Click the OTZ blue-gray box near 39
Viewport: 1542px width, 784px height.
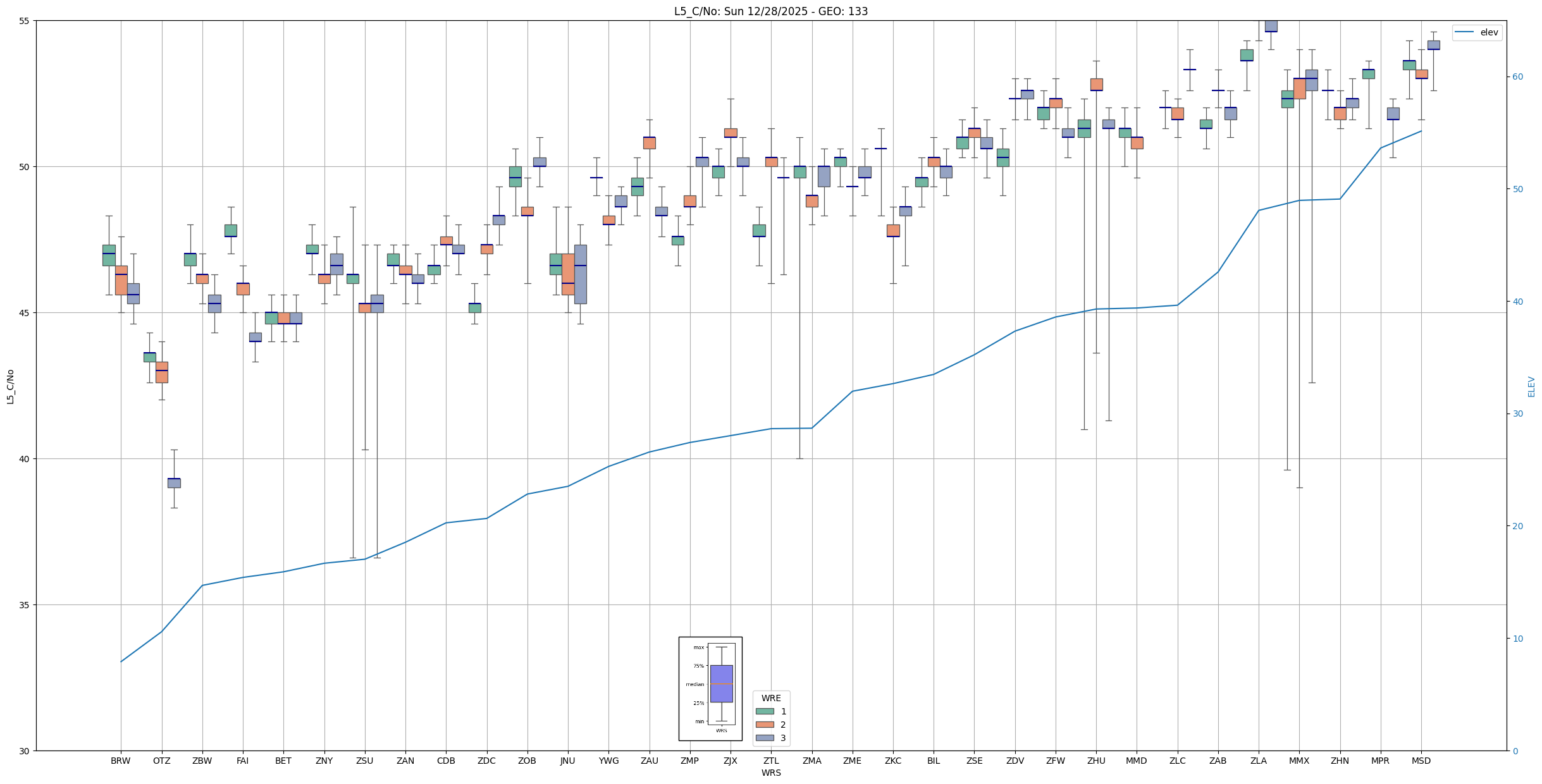pos(174,483)
